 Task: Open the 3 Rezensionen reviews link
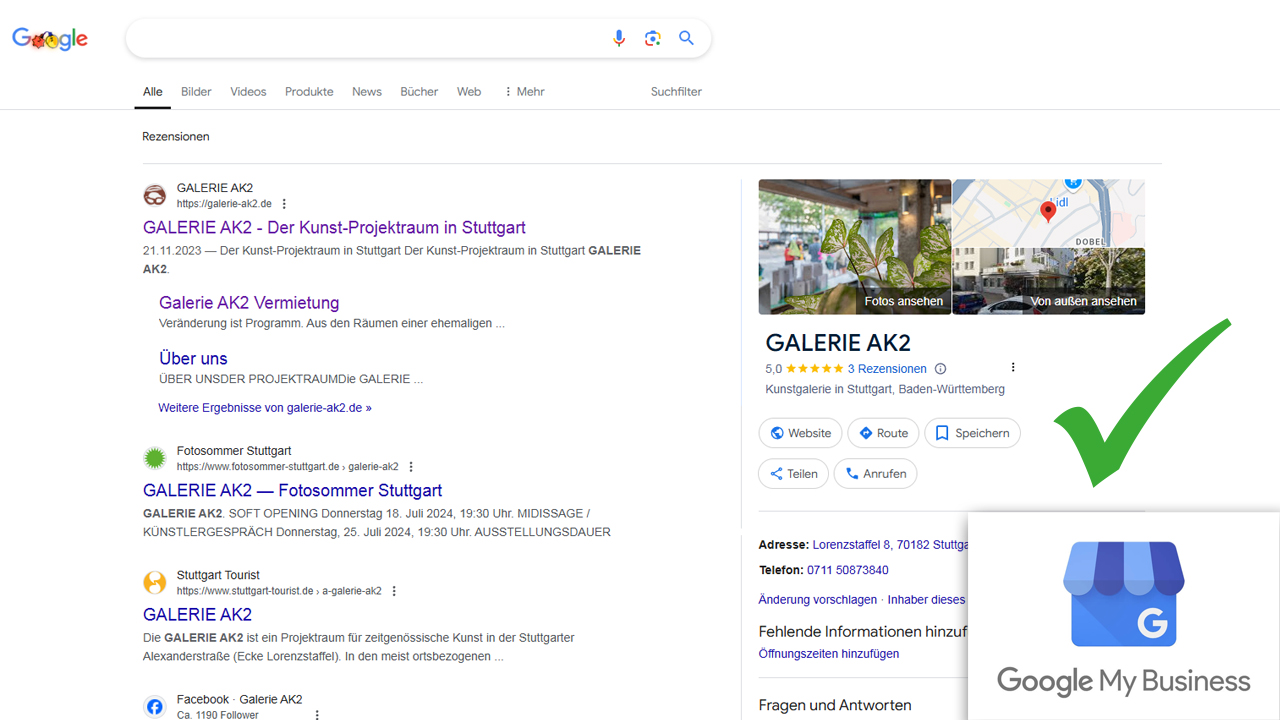click(887, 369)
